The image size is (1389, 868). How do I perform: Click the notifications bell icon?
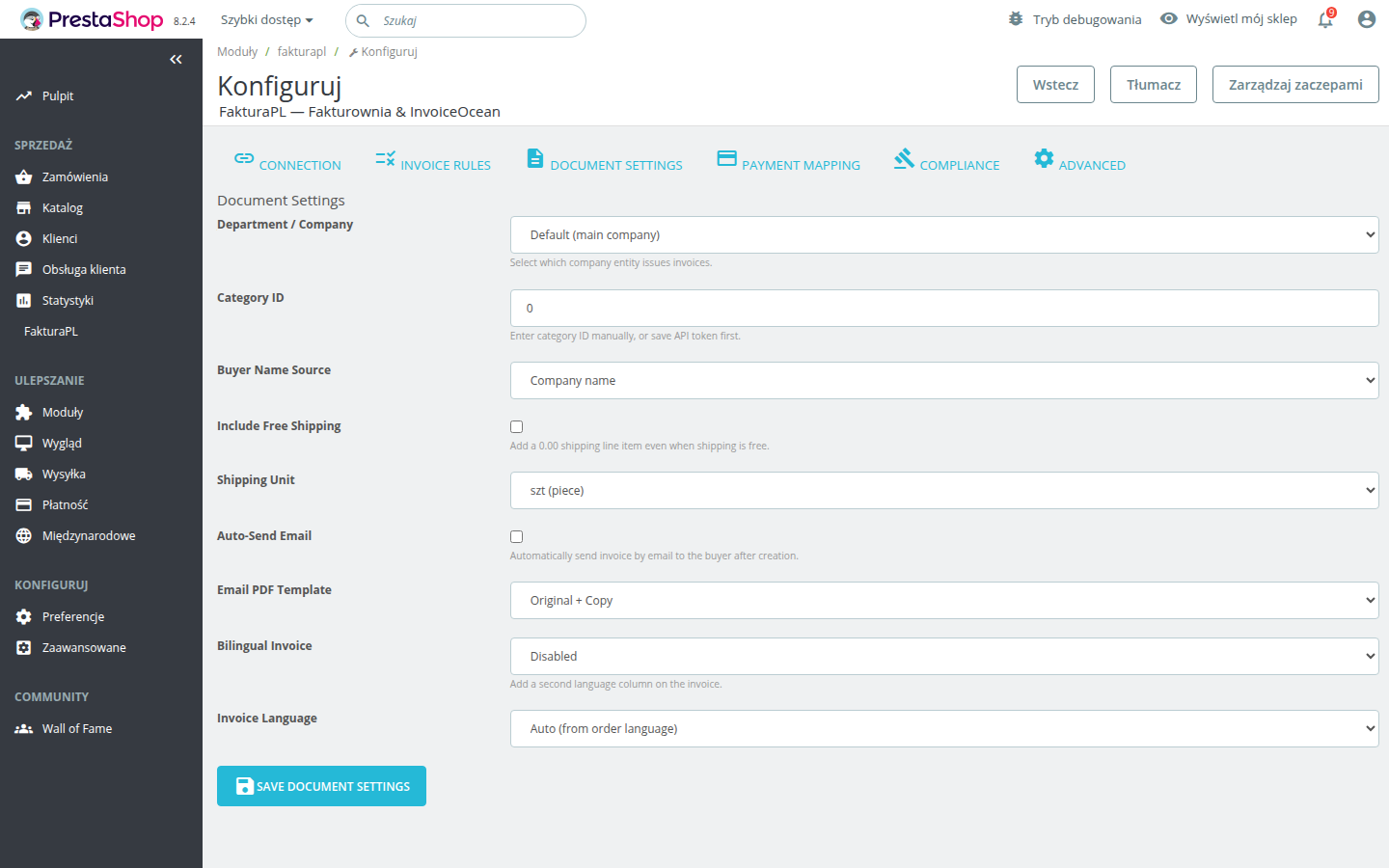[x=1325, y=20]
